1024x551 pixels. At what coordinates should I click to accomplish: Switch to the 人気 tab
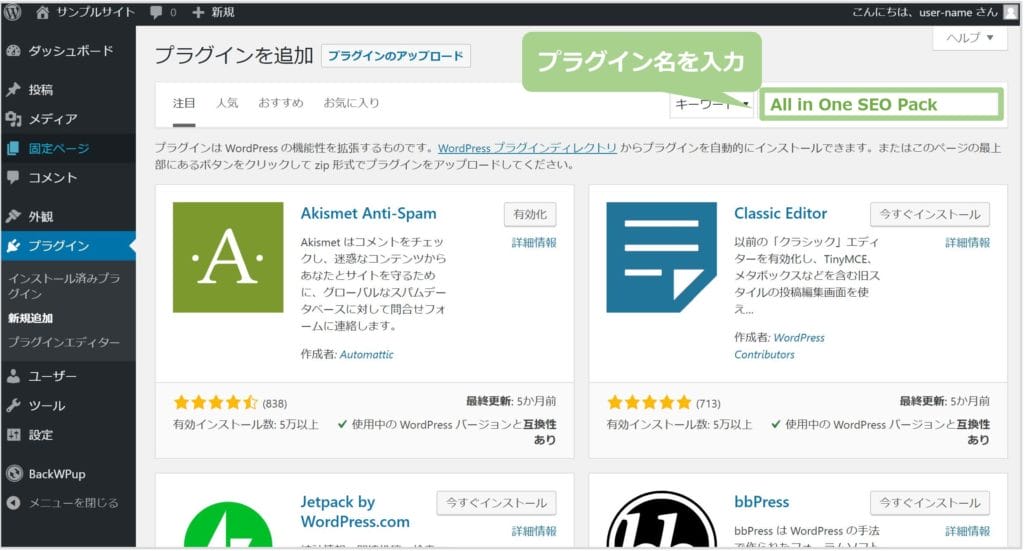click(227, 103)
